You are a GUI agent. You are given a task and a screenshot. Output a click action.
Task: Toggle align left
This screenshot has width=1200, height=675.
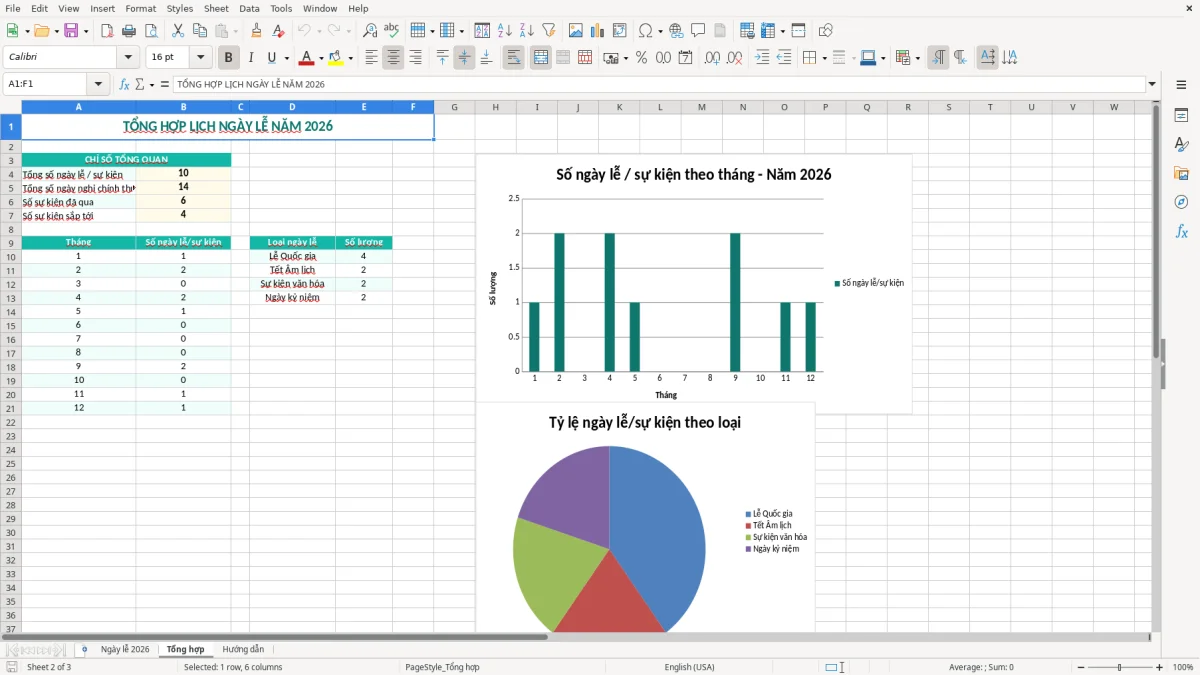coord(371,58)
